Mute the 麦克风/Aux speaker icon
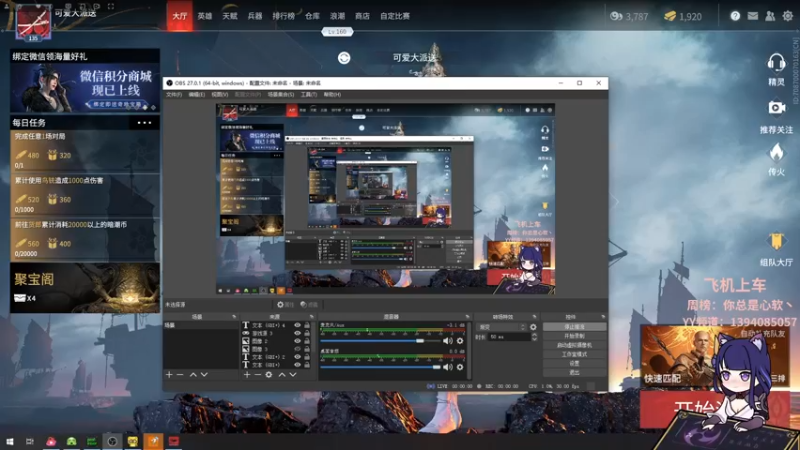Viewport: 800px width, 450px height. [x=447, y=341]
